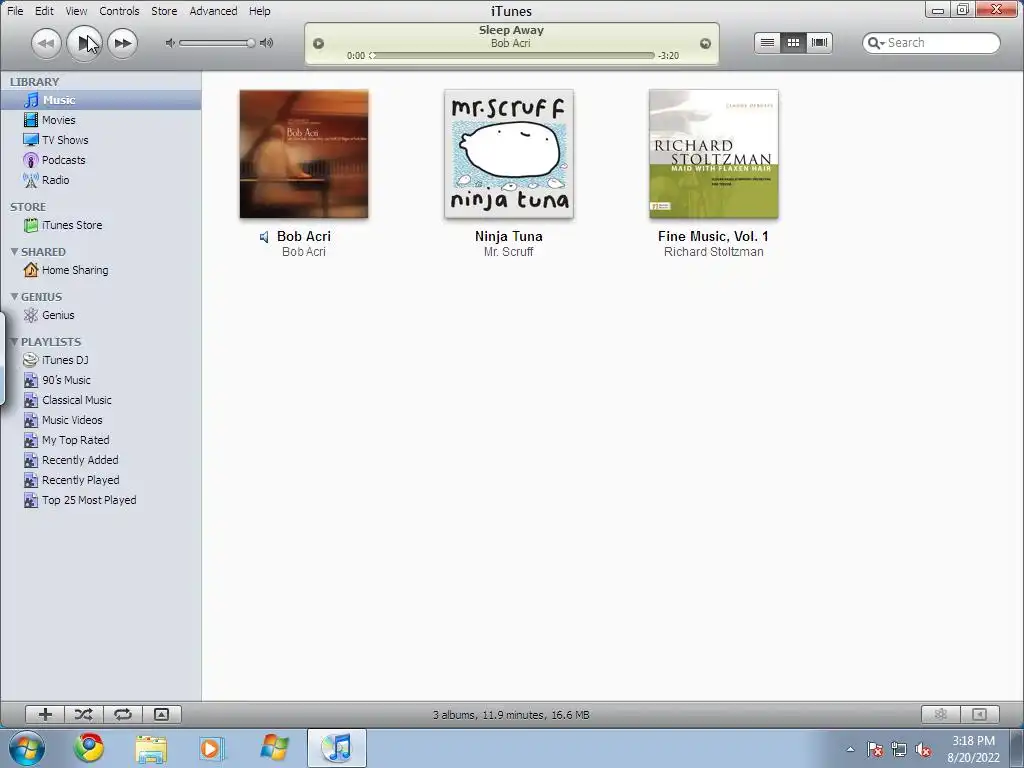
Task: Click the Genius atom button in status bar
Action: coord(940,714)
